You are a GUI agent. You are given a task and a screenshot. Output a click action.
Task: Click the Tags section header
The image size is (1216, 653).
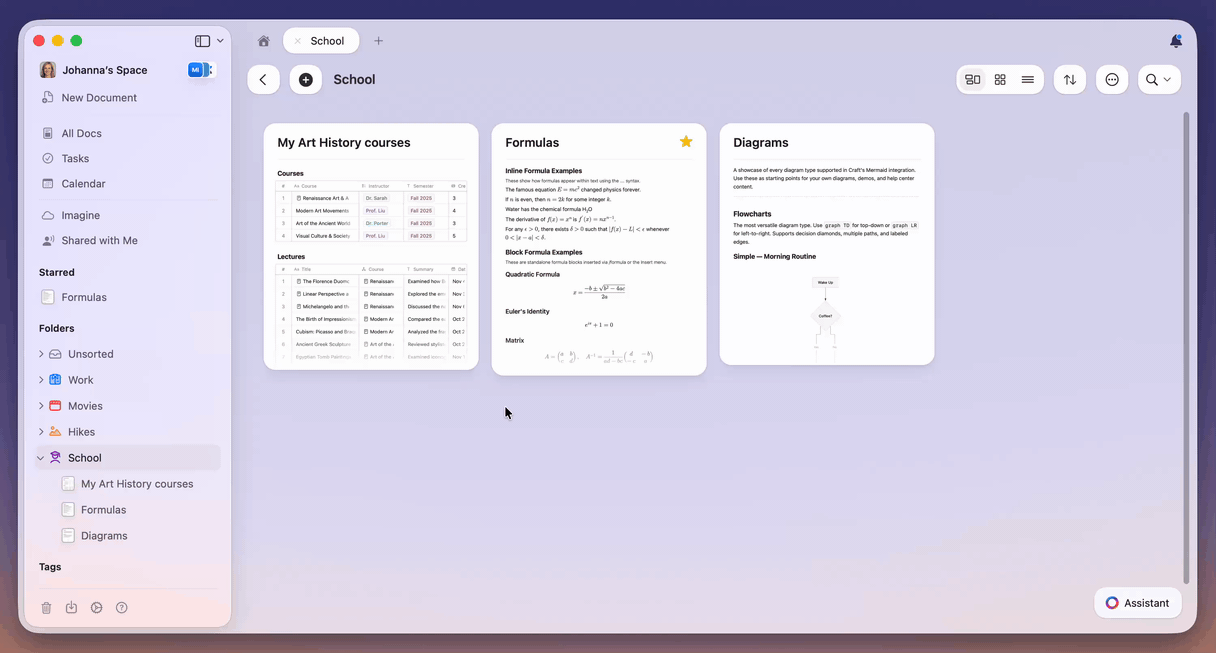click(x=50, y=567)
